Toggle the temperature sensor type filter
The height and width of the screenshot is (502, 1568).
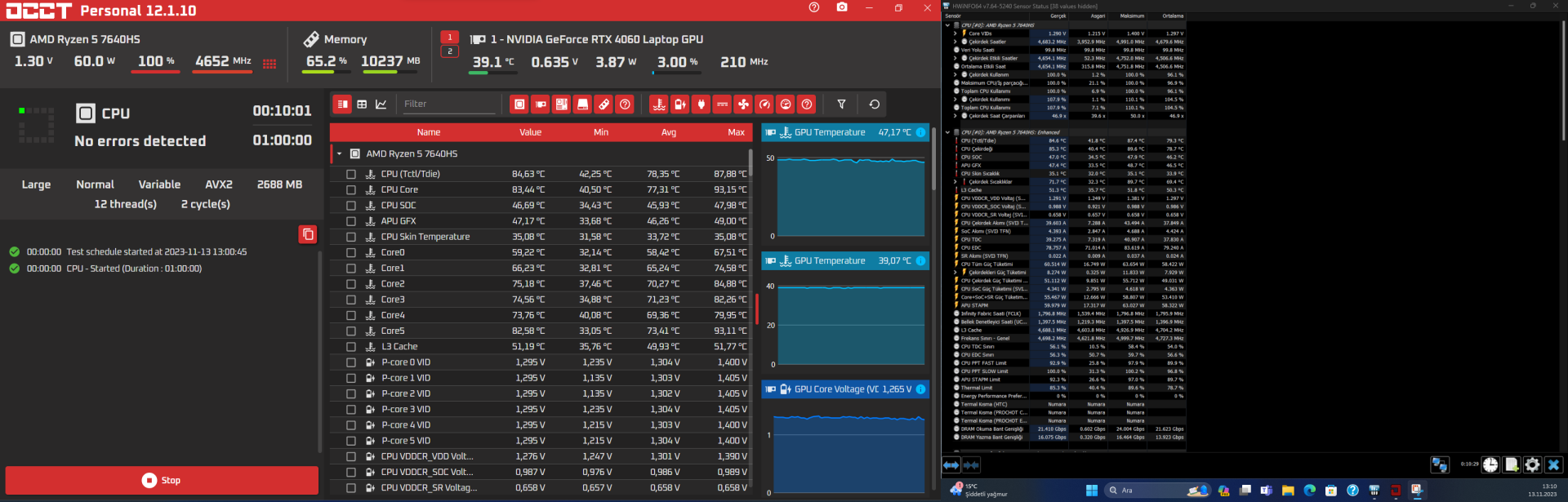coord(659,104)
